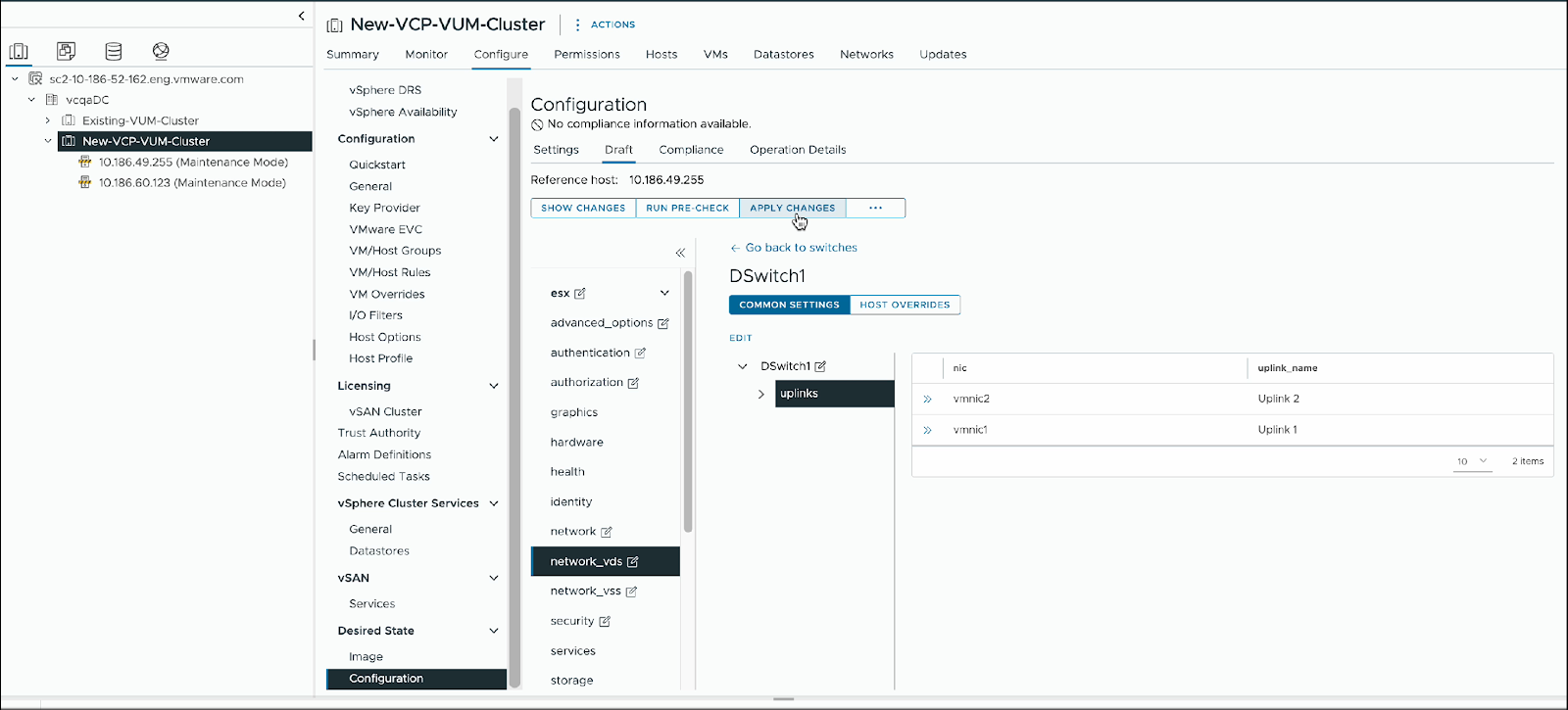This screenshot has height=710, width=1568.
Task: Expand the Existing-VUM-Cluster tree node
Action: pyautogui.click(x=47, y=120)
